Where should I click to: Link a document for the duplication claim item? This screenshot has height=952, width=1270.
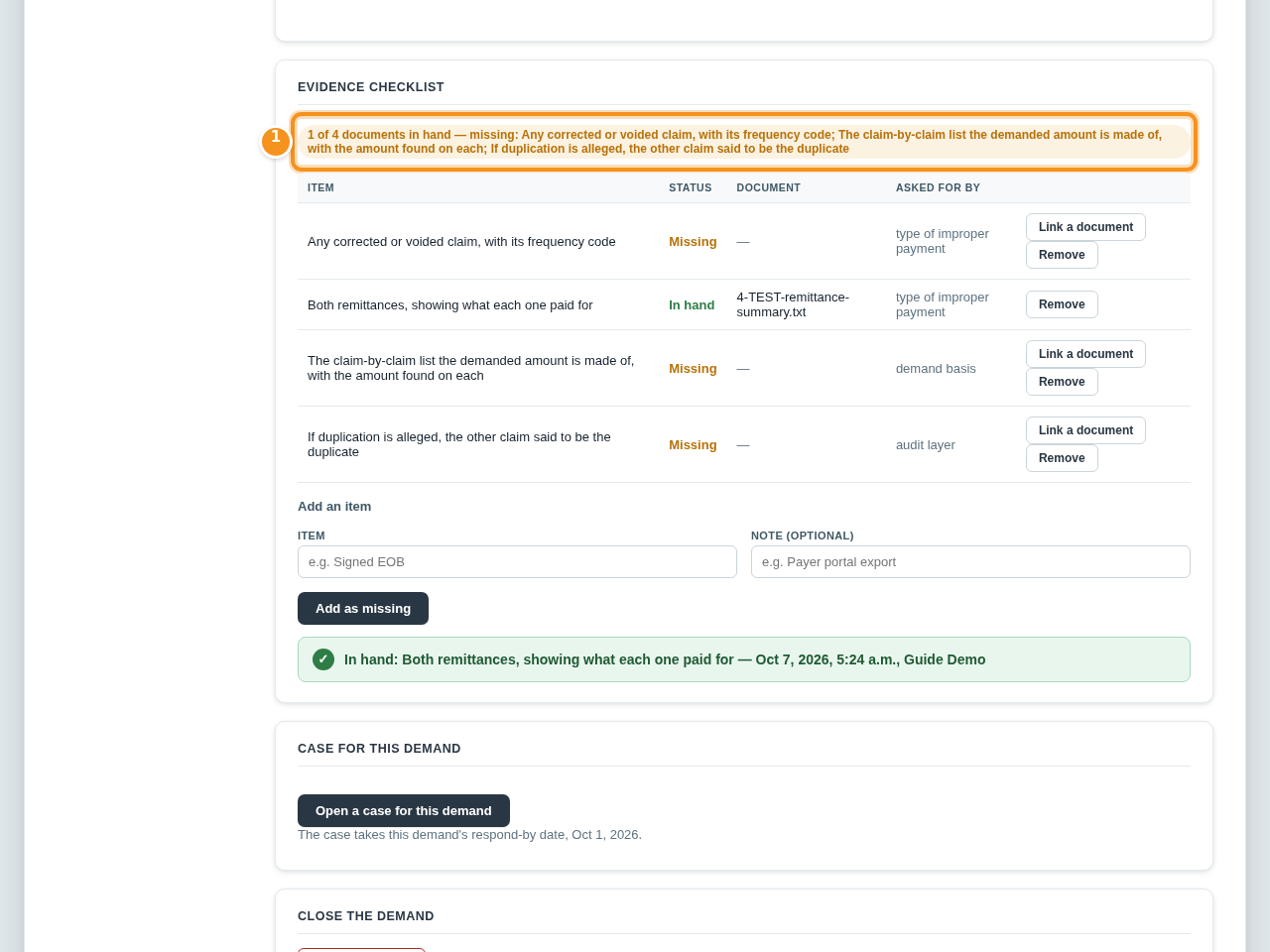1085,430
